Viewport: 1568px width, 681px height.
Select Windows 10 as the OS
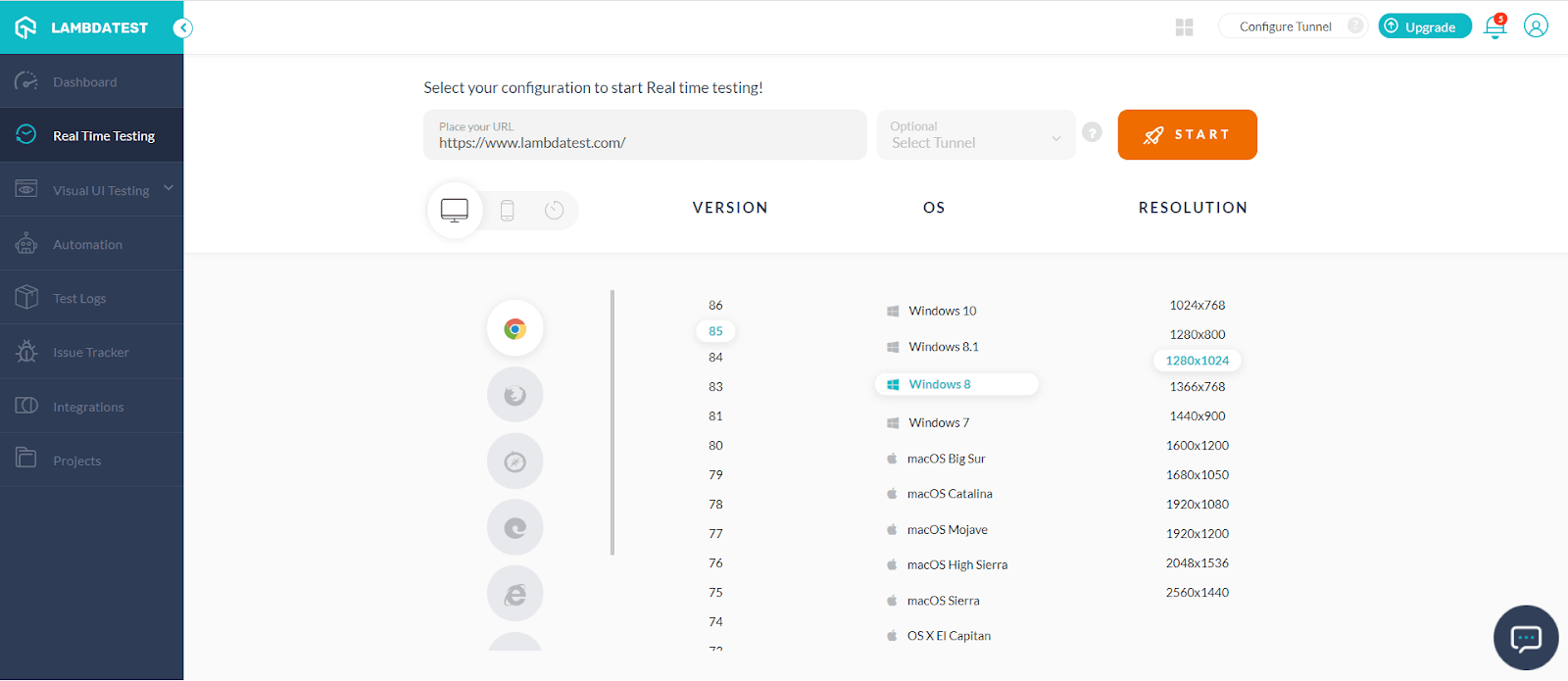[942, 311]
